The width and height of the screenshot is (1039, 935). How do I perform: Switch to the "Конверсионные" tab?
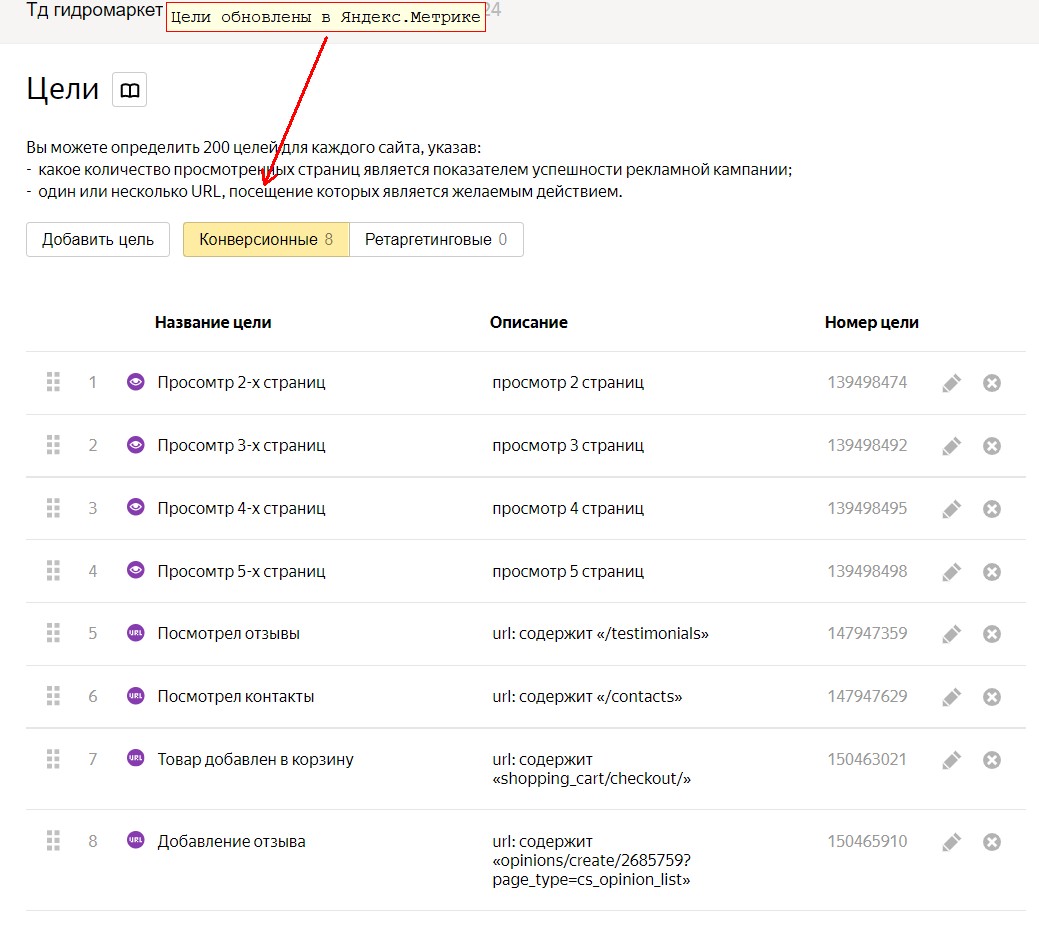point(266,240)
